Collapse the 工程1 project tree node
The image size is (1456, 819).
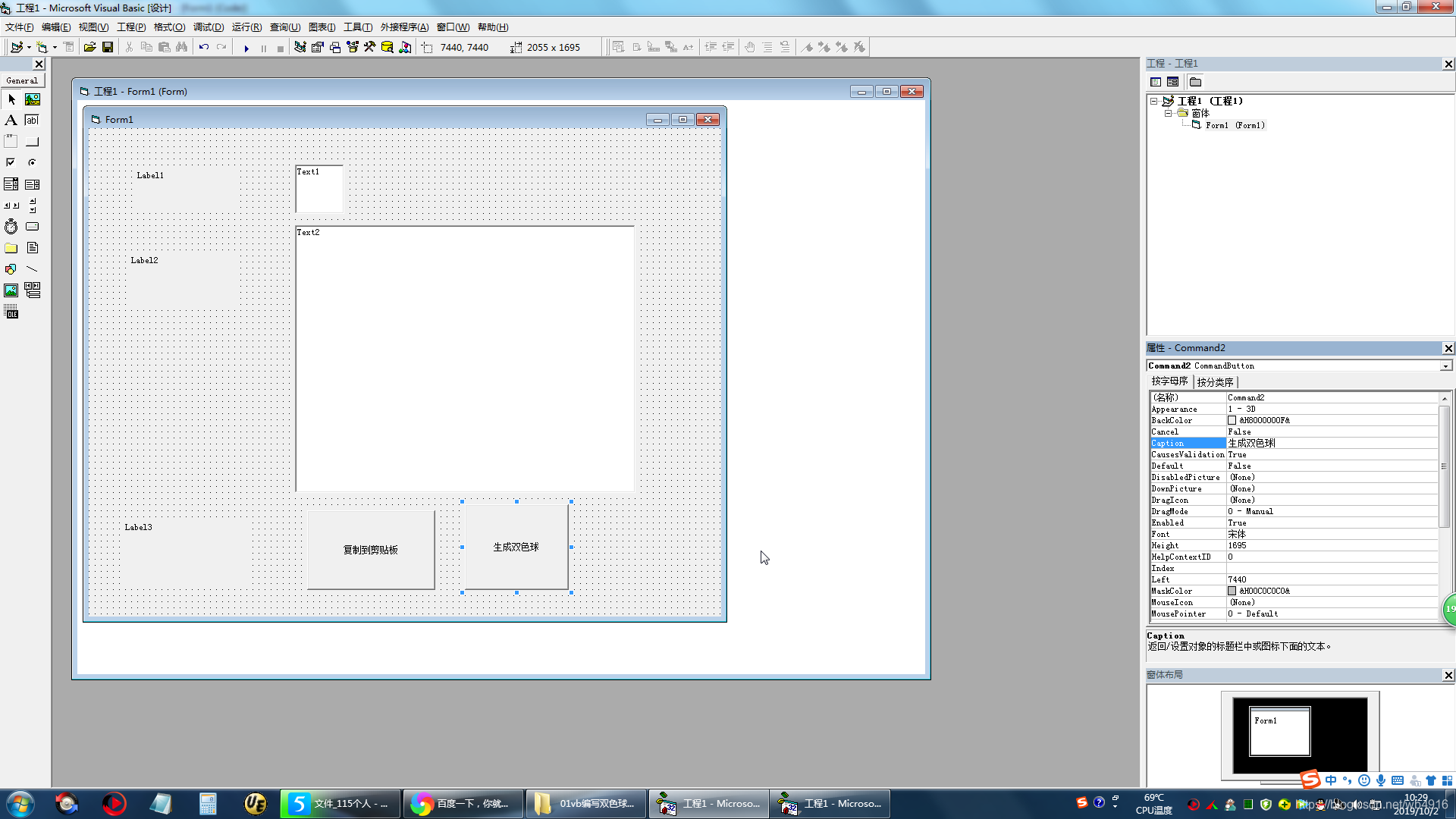coord(1154,101)
